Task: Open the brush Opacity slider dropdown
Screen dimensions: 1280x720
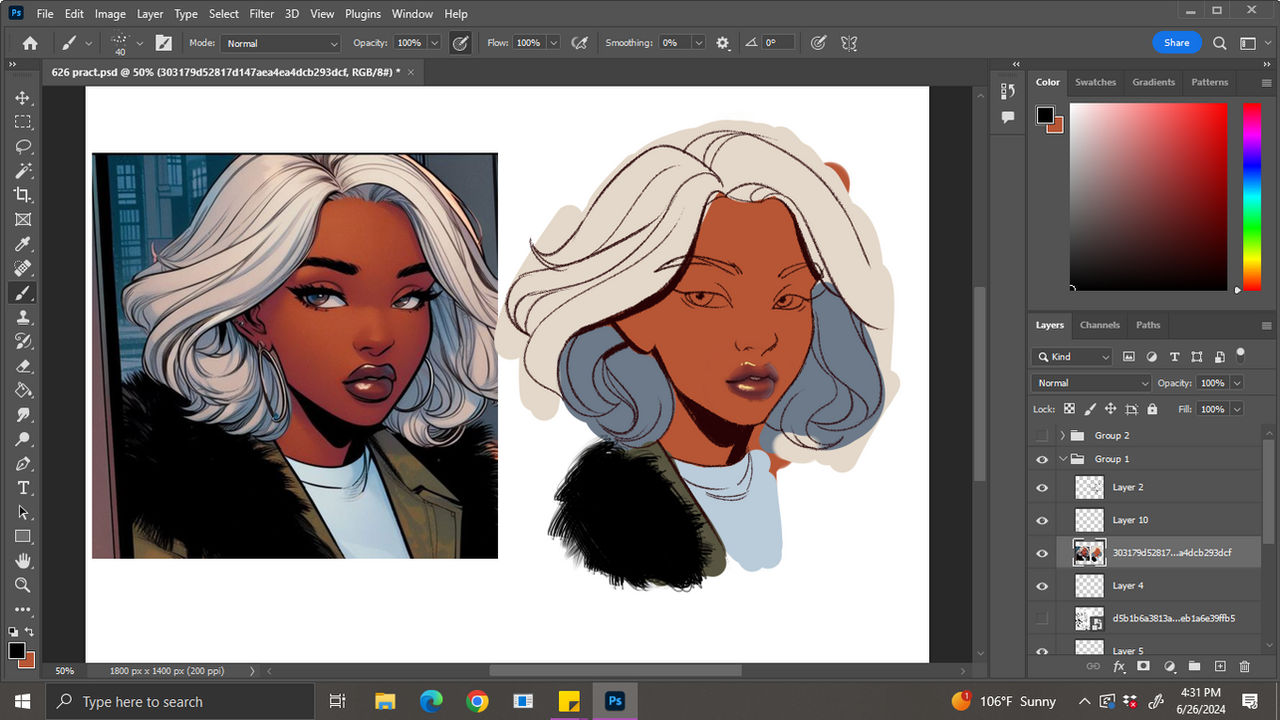Action: pos(434,43)
